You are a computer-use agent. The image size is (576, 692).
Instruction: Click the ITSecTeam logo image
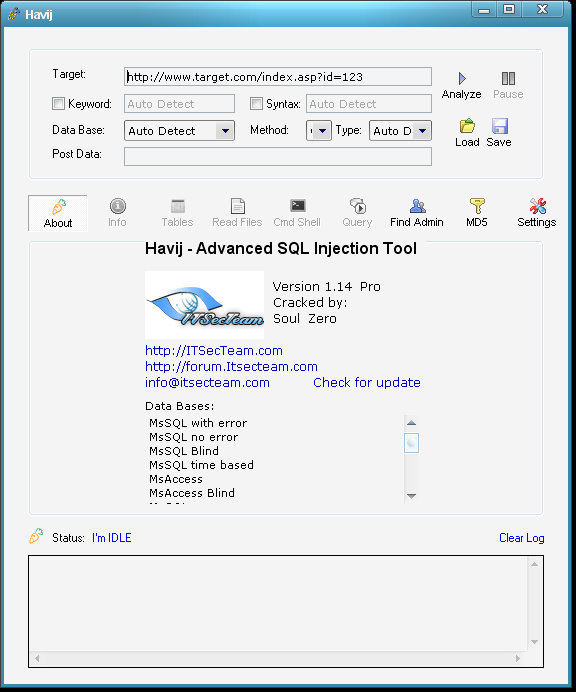pyautogui.click(x=204, y=305)
